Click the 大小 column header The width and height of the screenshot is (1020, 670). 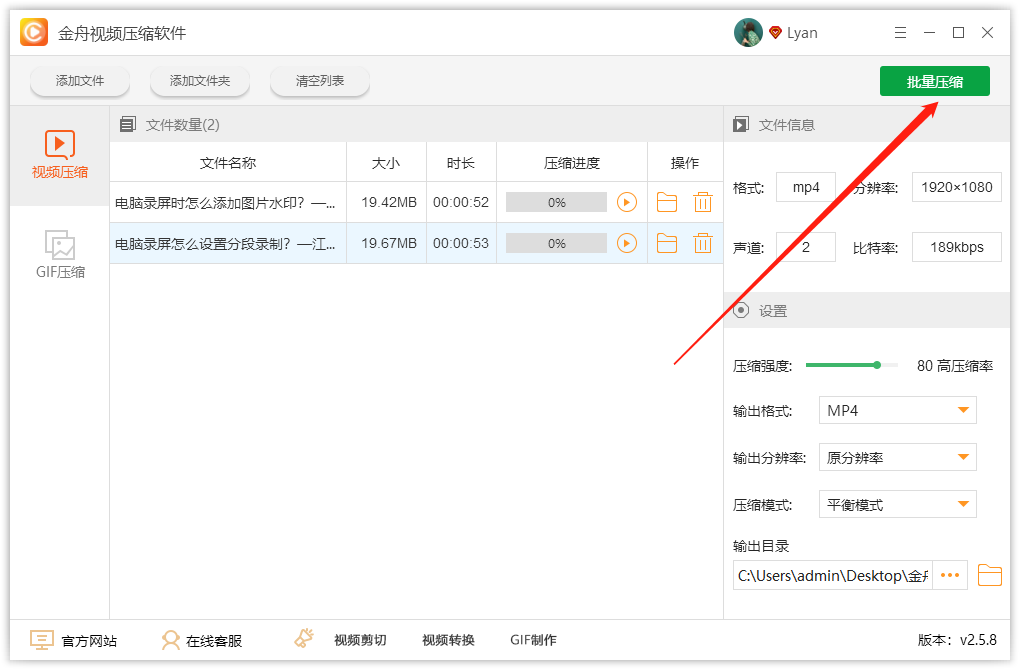[386, 163]
